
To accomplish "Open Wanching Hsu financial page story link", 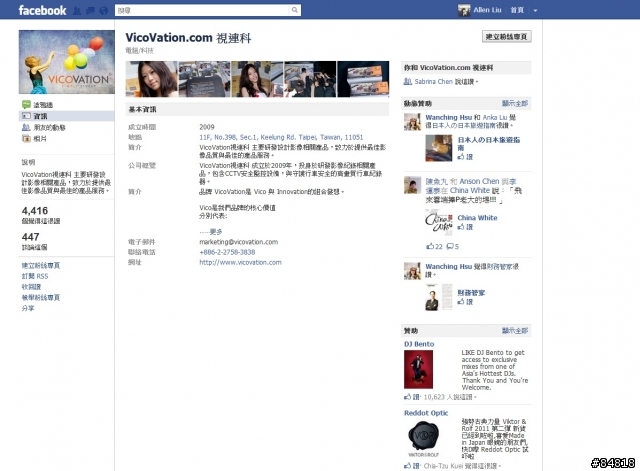I will tap(448, 267).
